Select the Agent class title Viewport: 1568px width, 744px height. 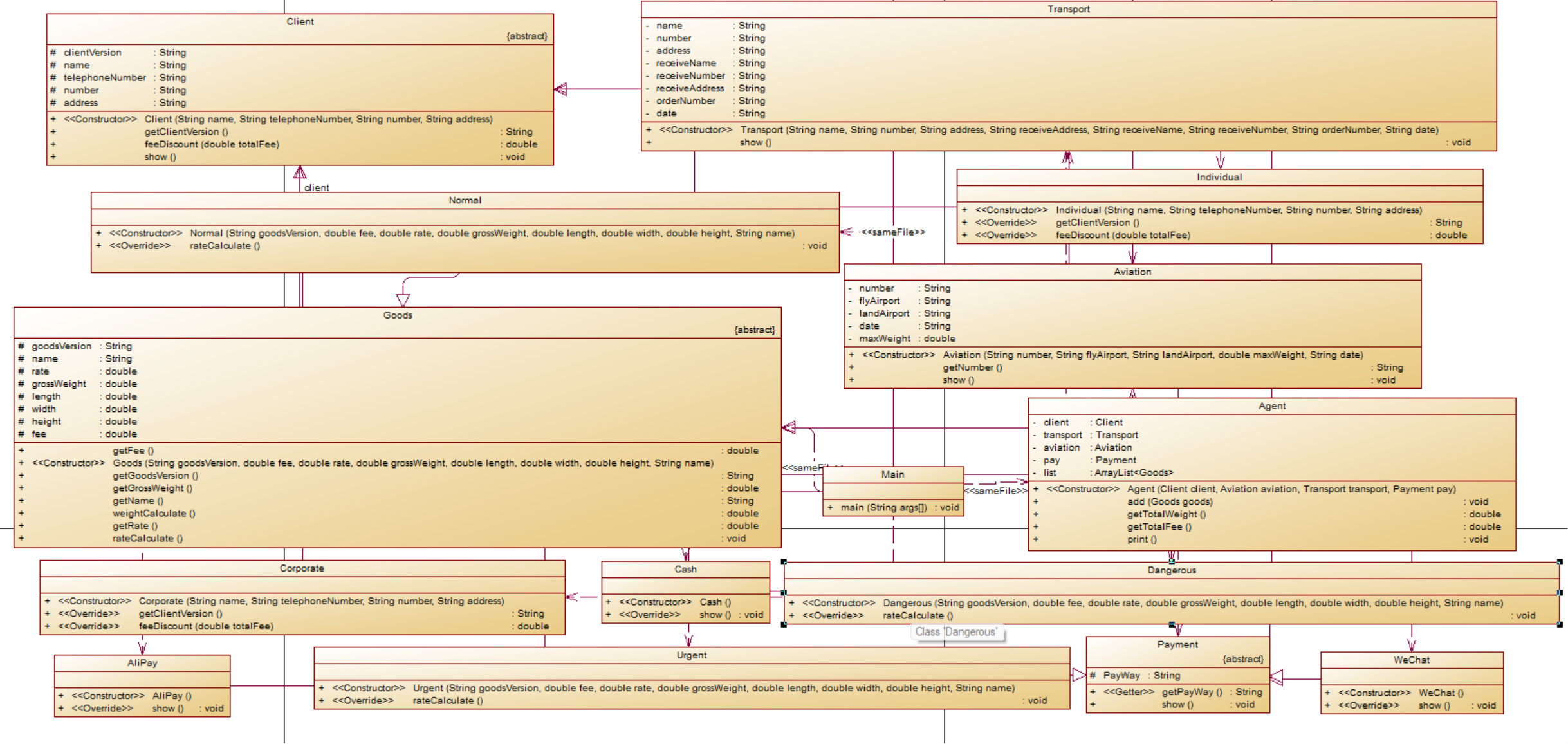coord(1271,406)
